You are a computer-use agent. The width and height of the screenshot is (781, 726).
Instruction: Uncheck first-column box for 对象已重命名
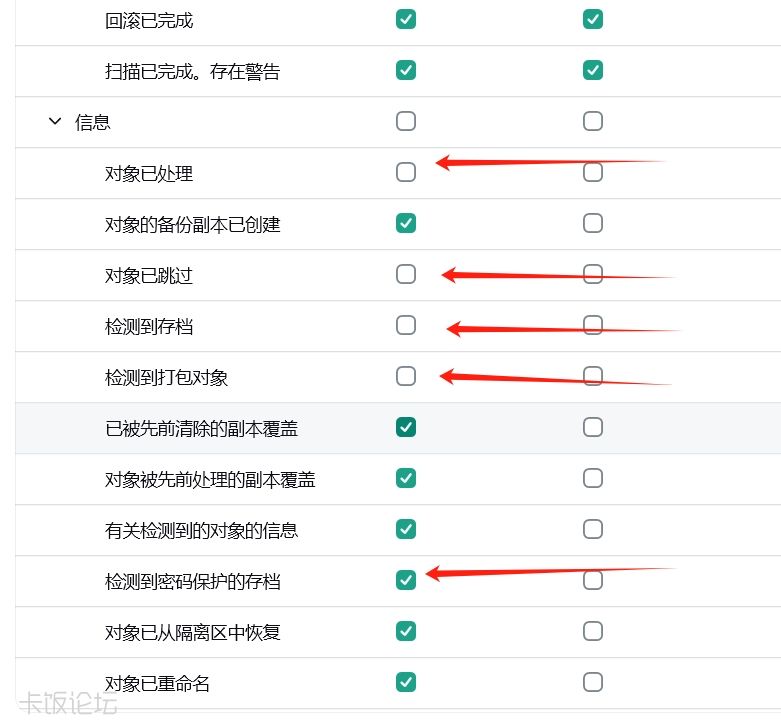(406, 682)
